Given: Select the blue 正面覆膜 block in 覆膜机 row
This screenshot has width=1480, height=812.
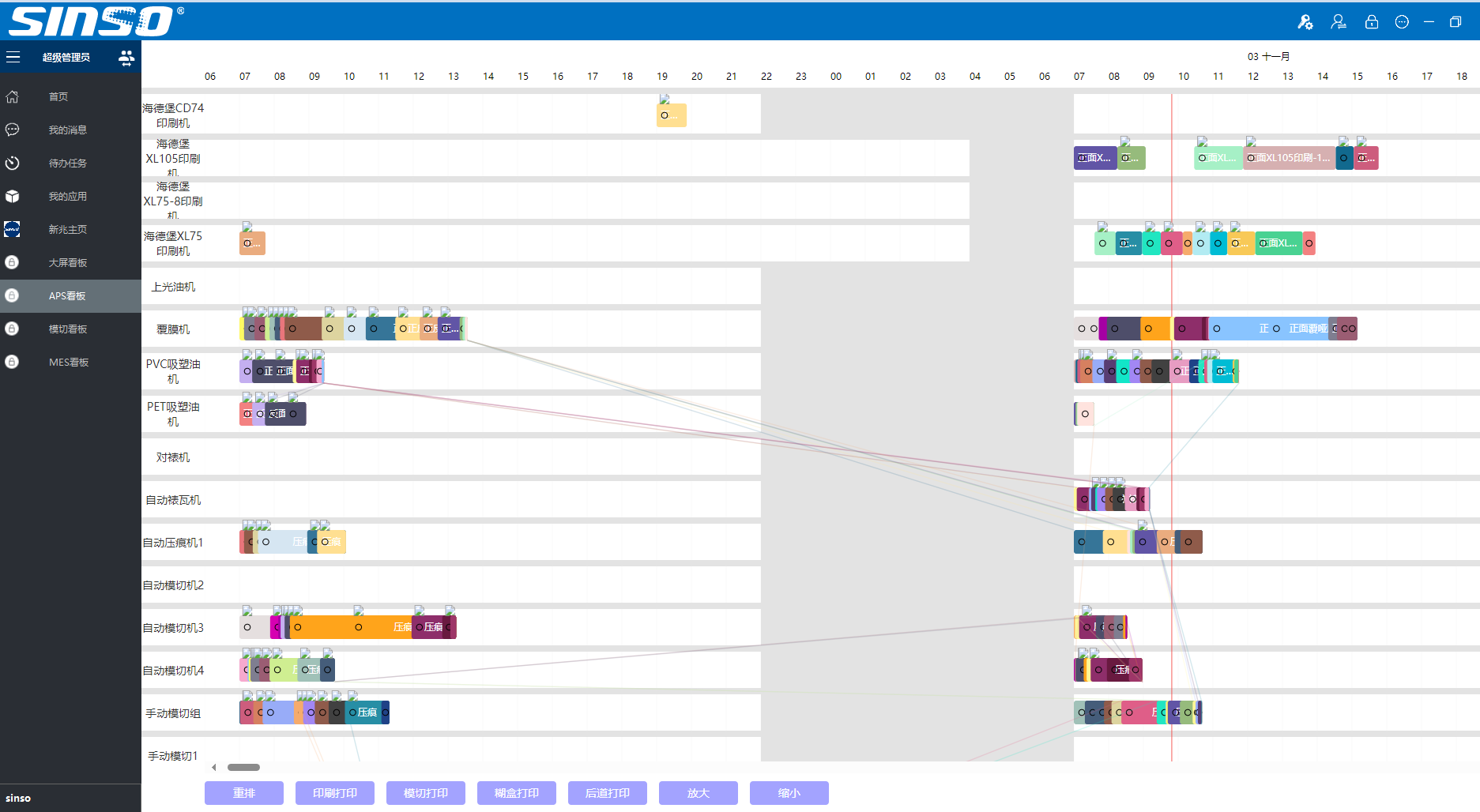Looking at the screenshot, I should click(1269, 329).
